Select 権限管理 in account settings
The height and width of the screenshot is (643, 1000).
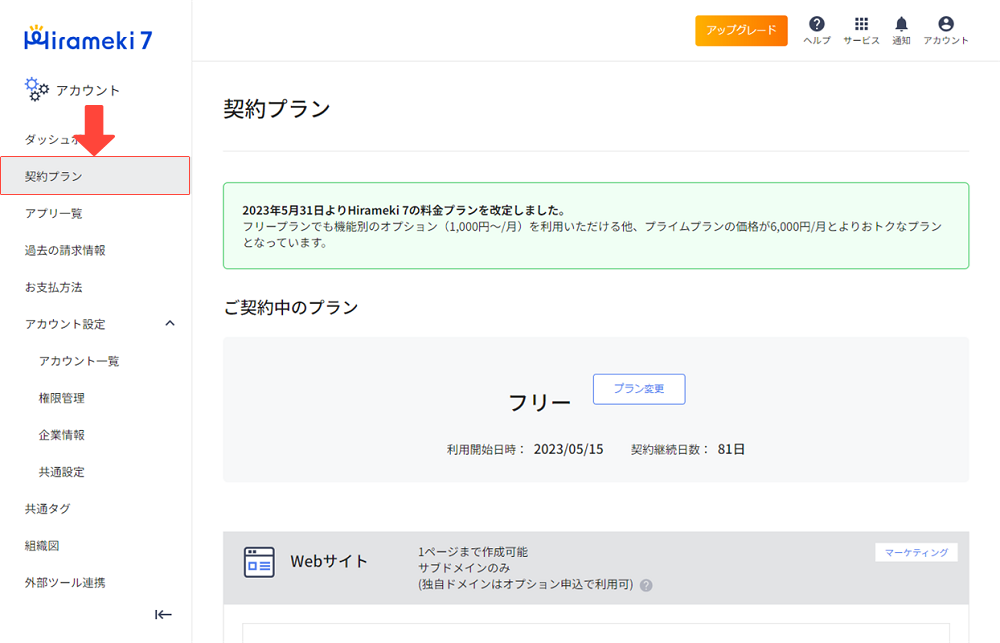tap(62, 398)
